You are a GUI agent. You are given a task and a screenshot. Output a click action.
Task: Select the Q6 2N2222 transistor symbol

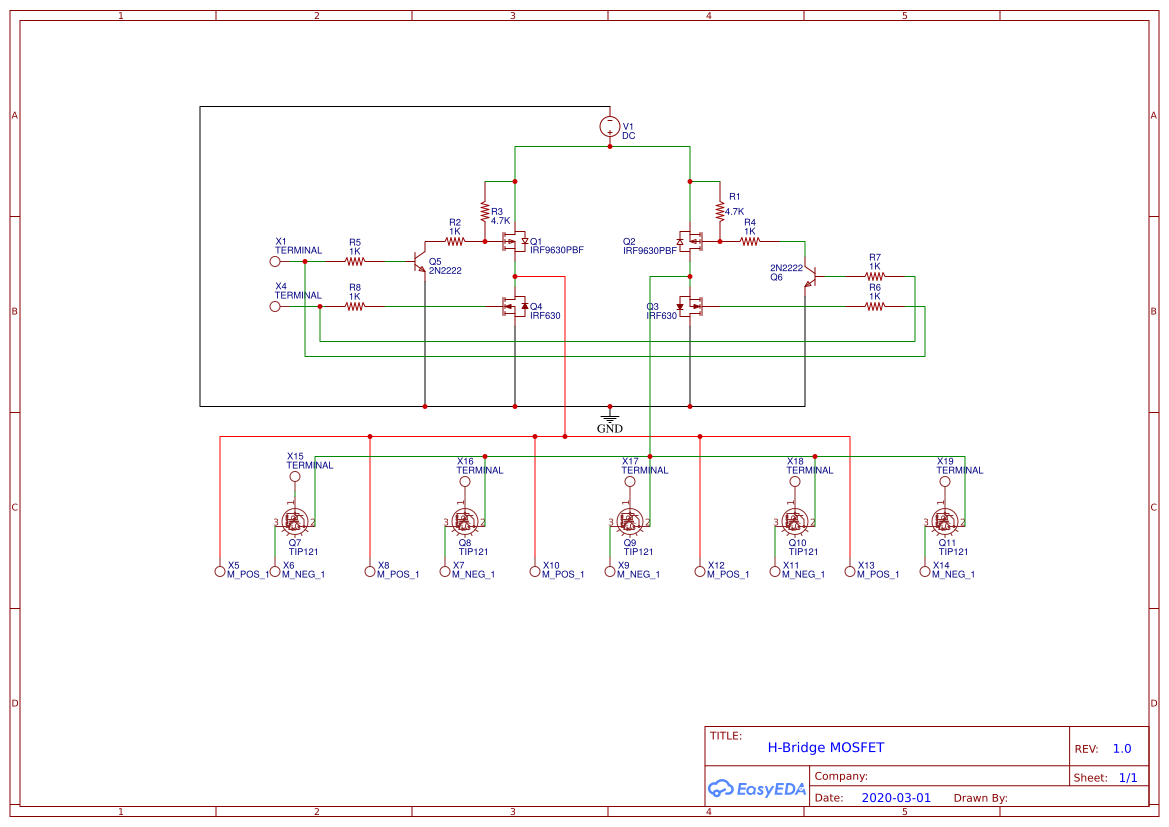pyautogui.click(x=811, y=277)
